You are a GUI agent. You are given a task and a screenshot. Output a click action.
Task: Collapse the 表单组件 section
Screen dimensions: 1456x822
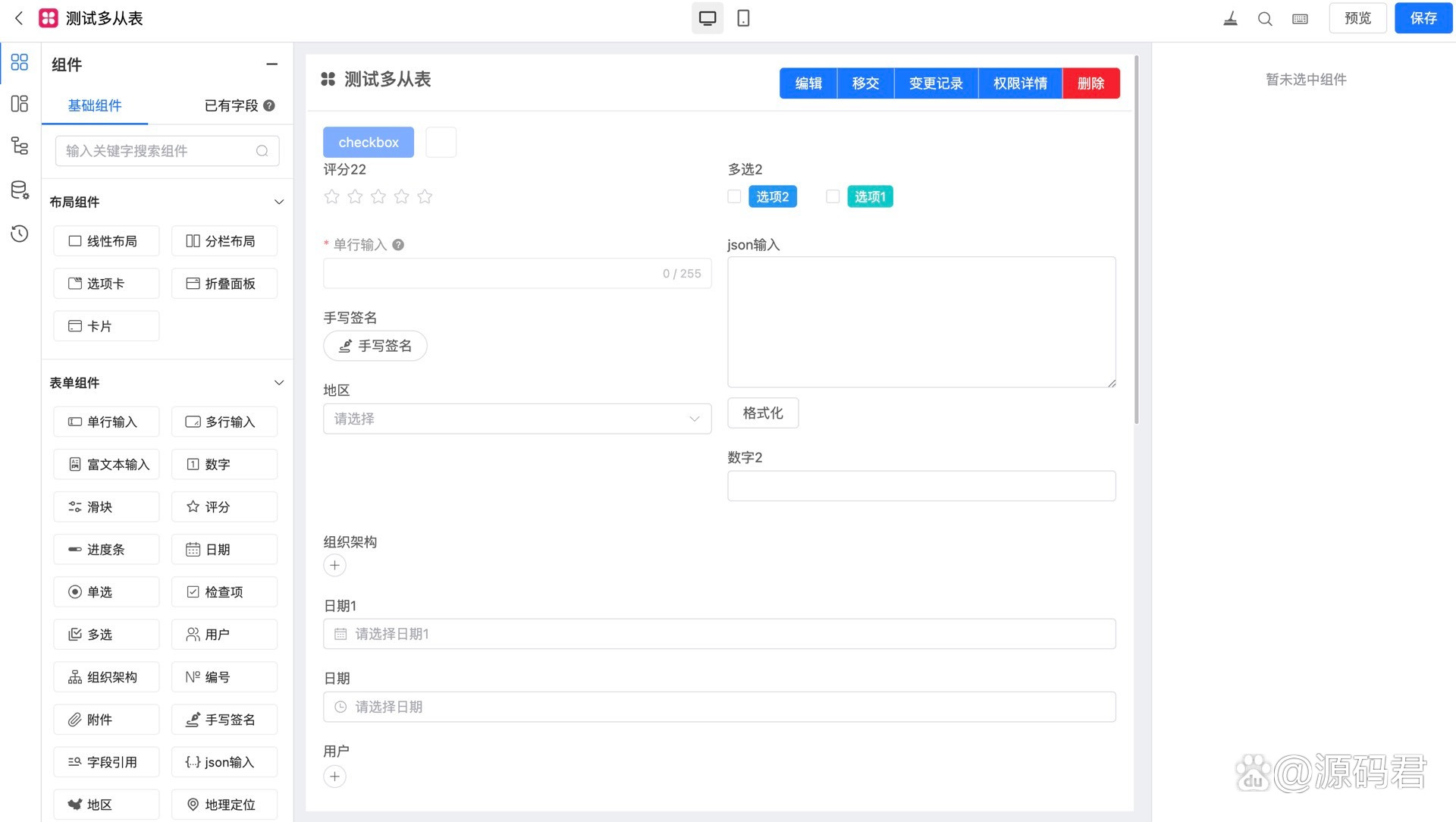(x=279, y=383)
